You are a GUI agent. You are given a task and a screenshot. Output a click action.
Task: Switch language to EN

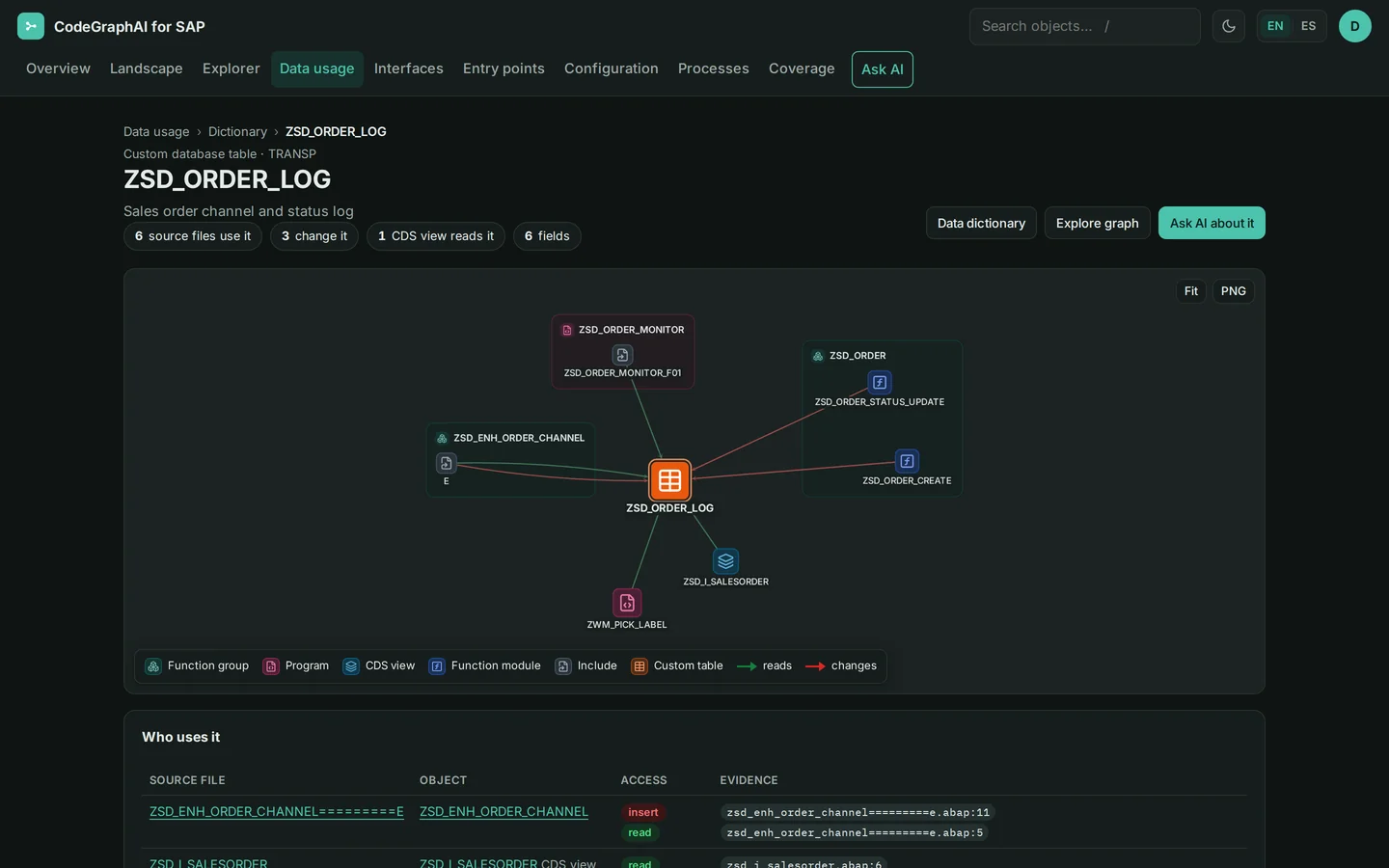pos(1275,26)
